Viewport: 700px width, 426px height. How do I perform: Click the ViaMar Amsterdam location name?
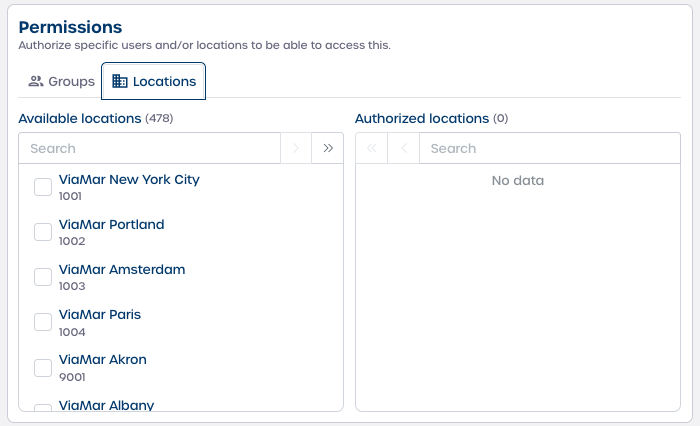coord(122,270)
